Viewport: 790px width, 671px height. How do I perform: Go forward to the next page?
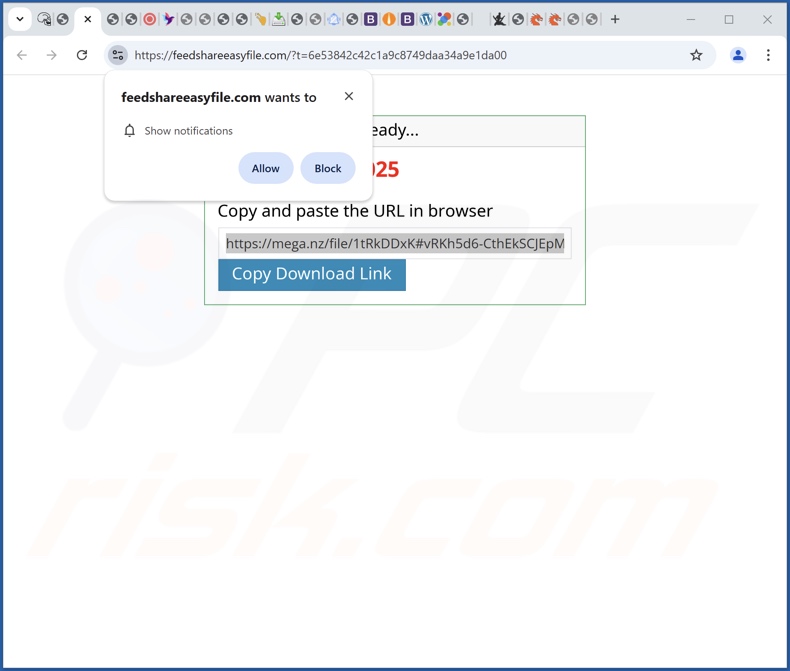(51, 55)
